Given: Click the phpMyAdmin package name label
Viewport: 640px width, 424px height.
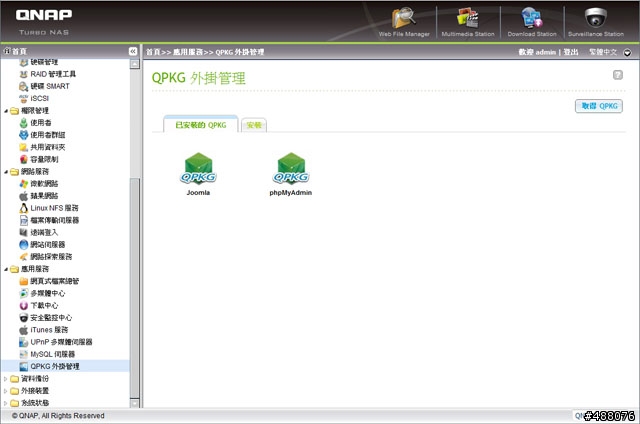Looking at the screenshot, I should [x=291, y=193].
